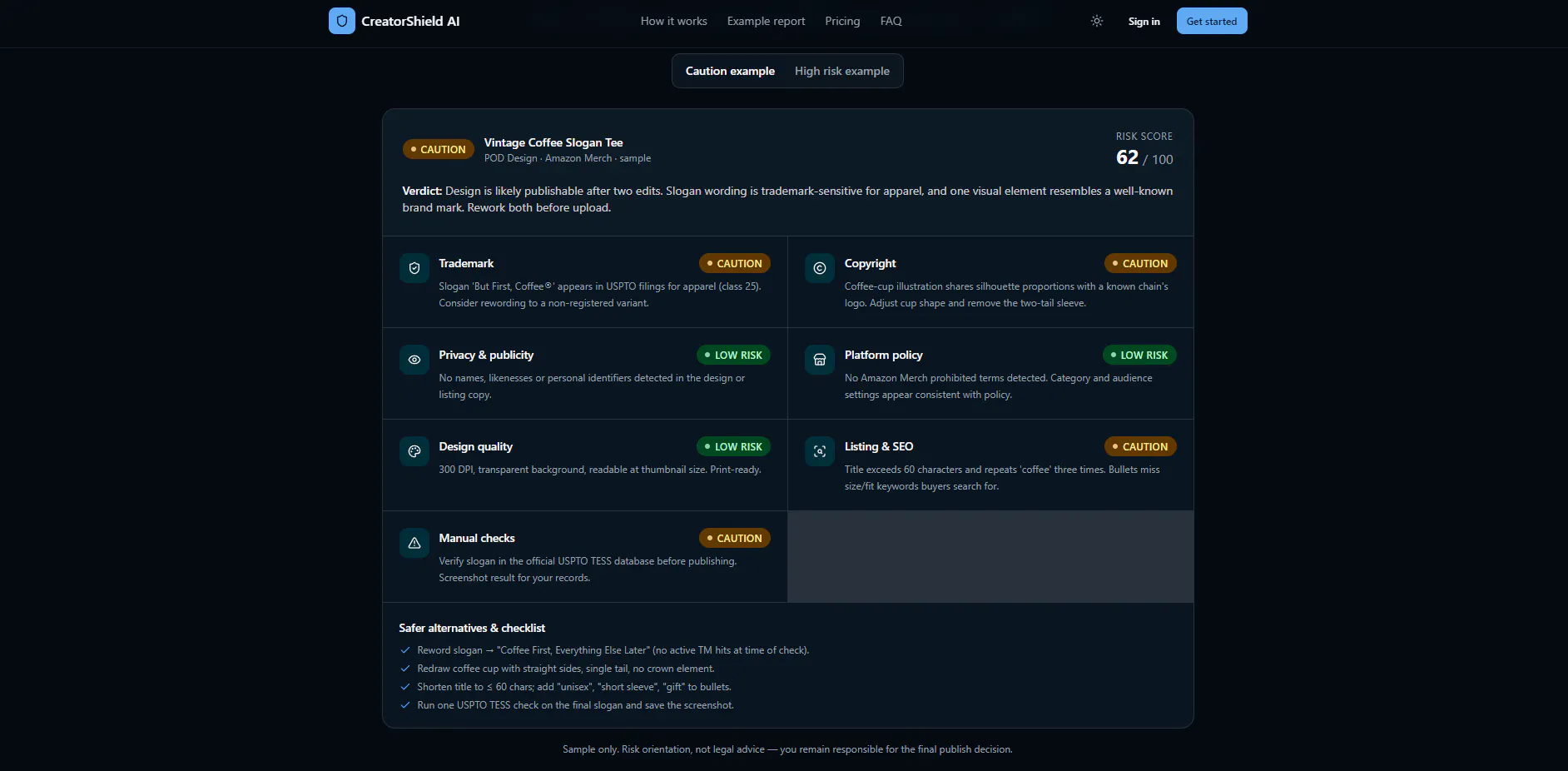Screen dimensions: 1568x771
Task: Click the Listing & SEO heading
Action: point(879,446)
